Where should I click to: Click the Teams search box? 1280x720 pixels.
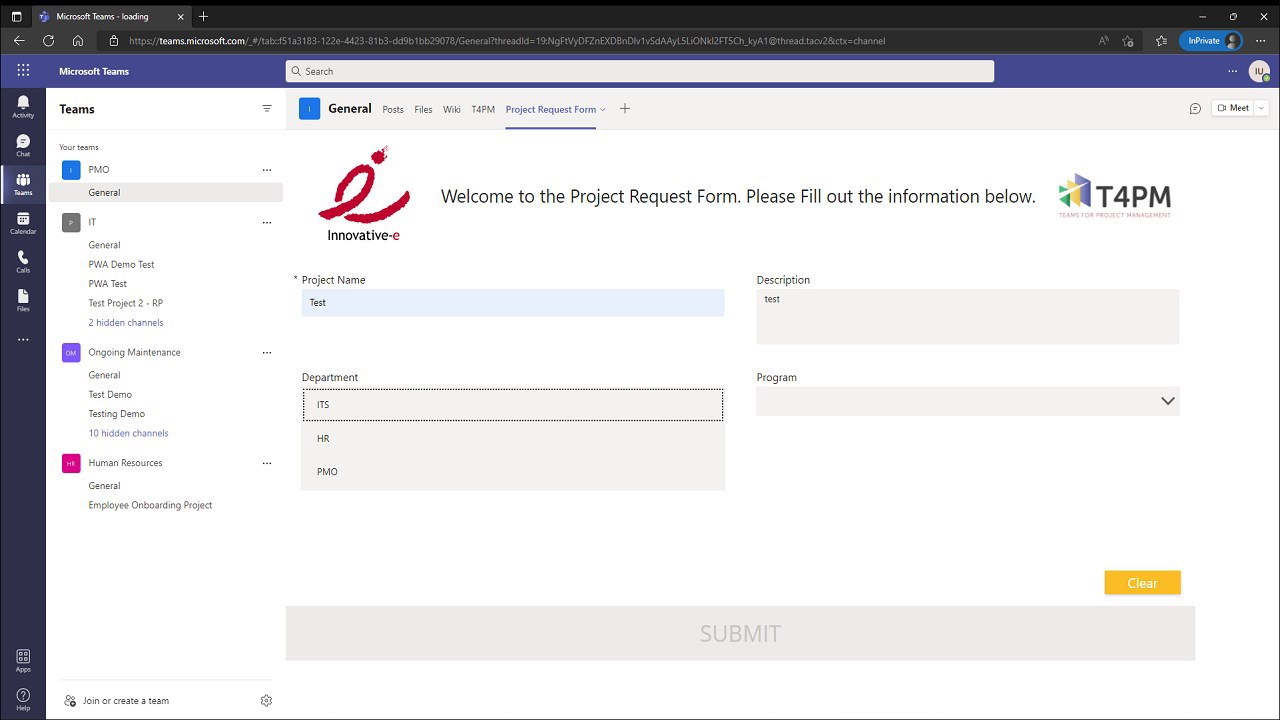[640, 71]
